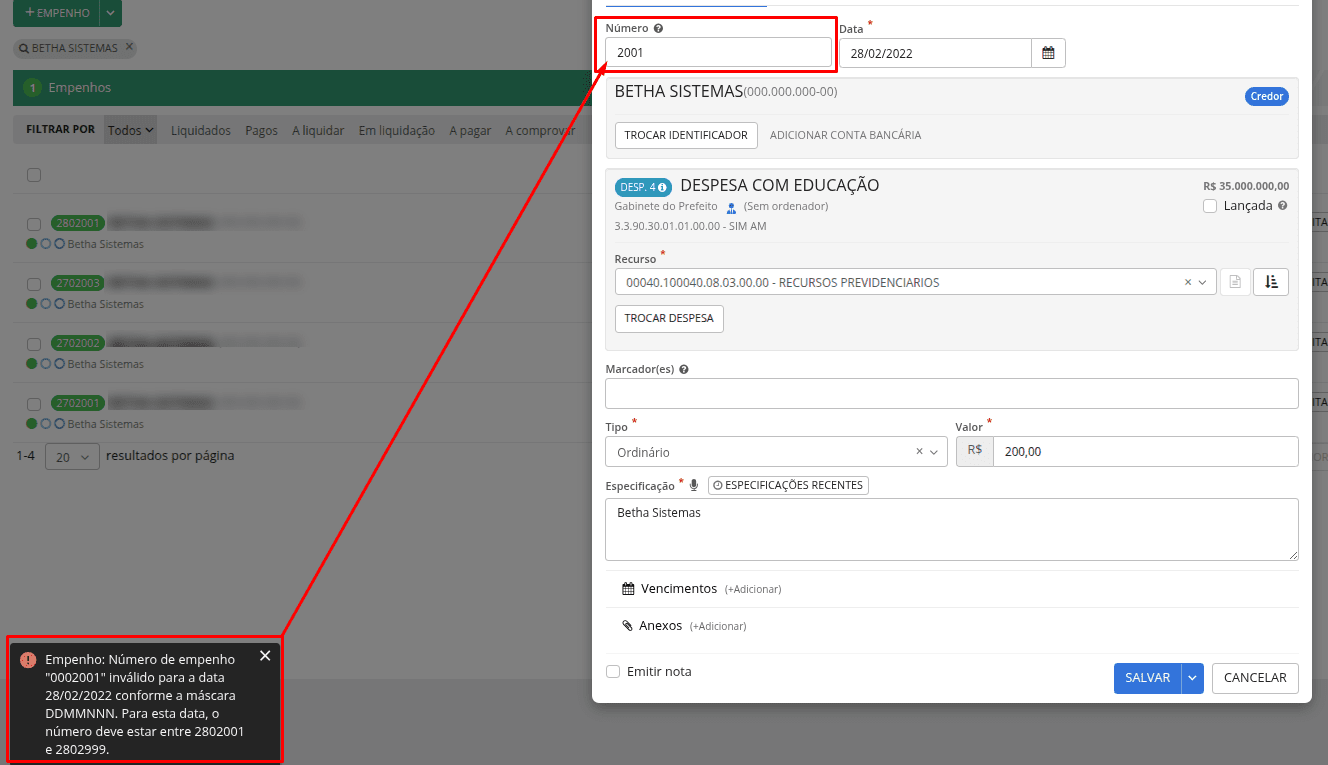Click the document icon beside Recurso field
1328x765 pixels.
point(1235,282)
